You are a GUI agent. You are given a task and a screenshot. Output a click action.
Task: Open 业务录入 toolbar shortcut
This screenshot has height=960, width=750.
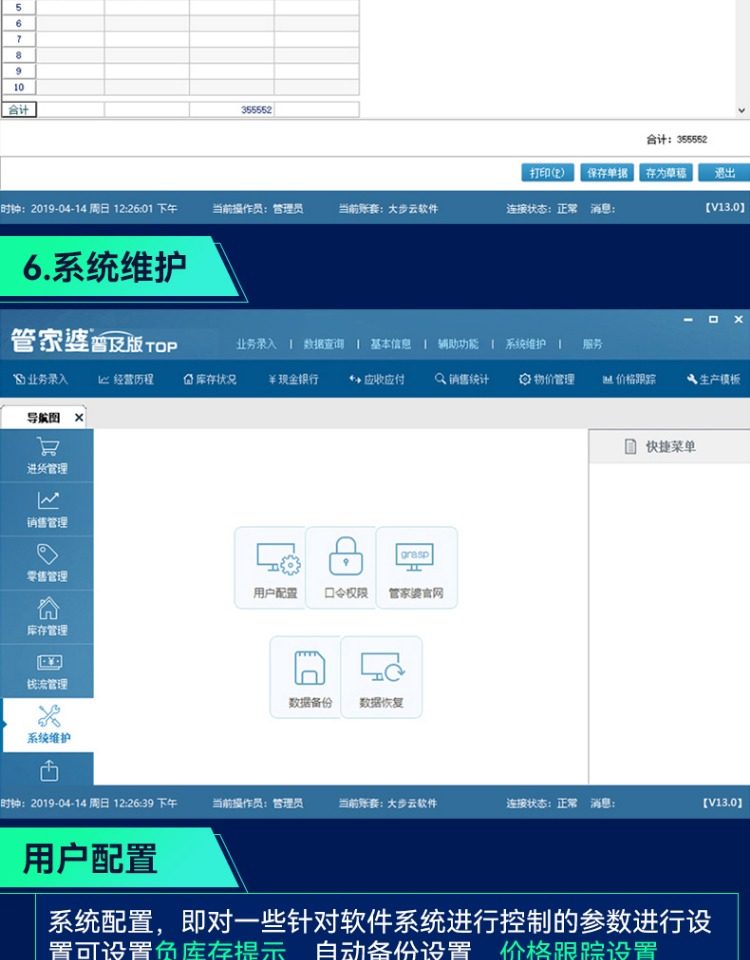point(40,380)
